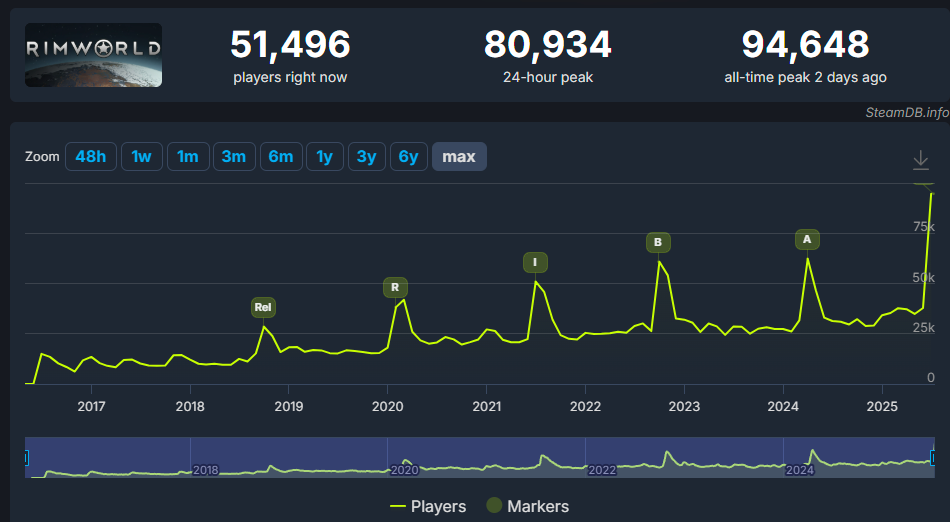Click the 'I' marker in 2021

(535, 262)
